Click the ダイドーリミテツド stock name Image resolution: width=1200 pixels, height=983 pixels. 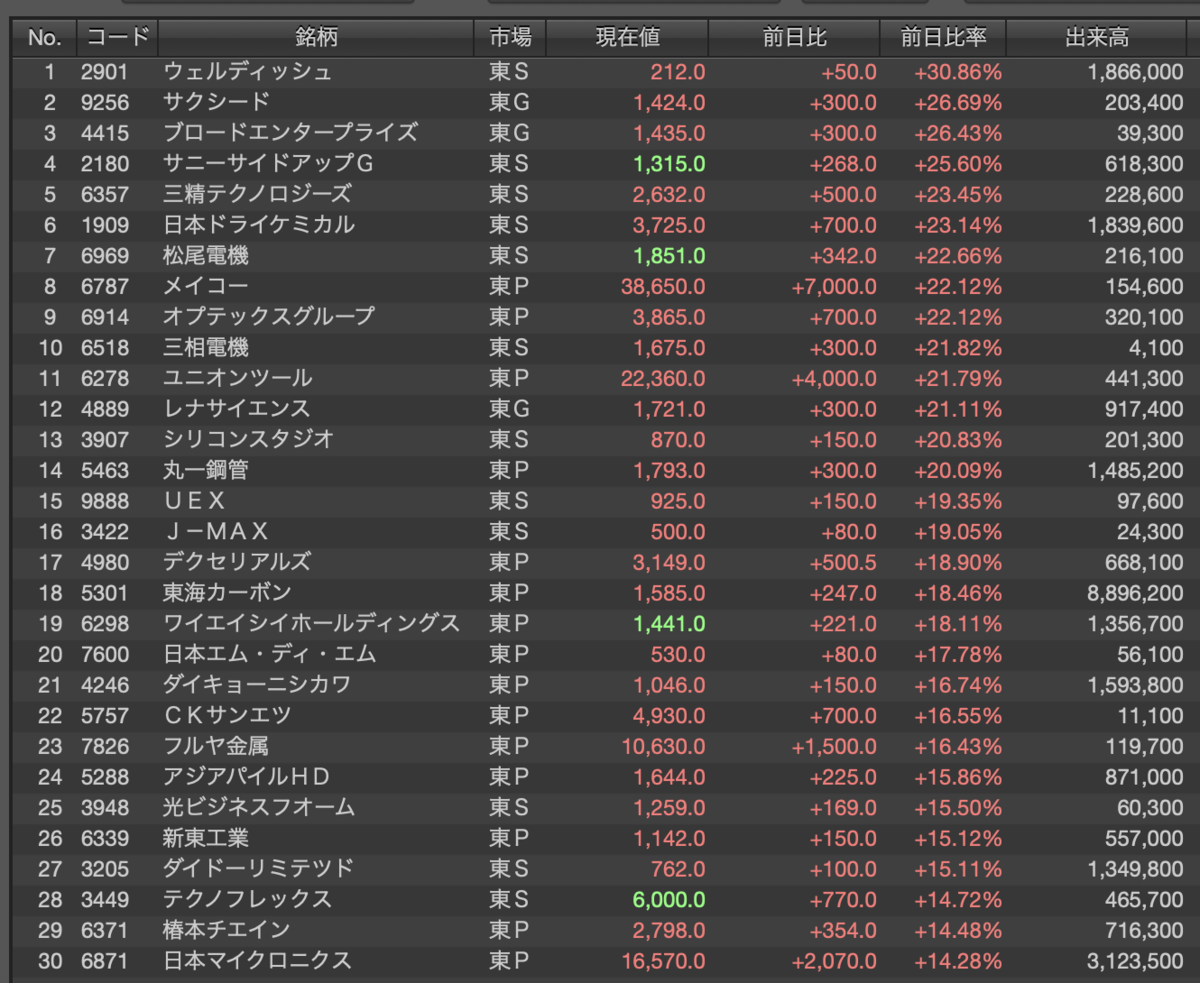tap(259, 868)
